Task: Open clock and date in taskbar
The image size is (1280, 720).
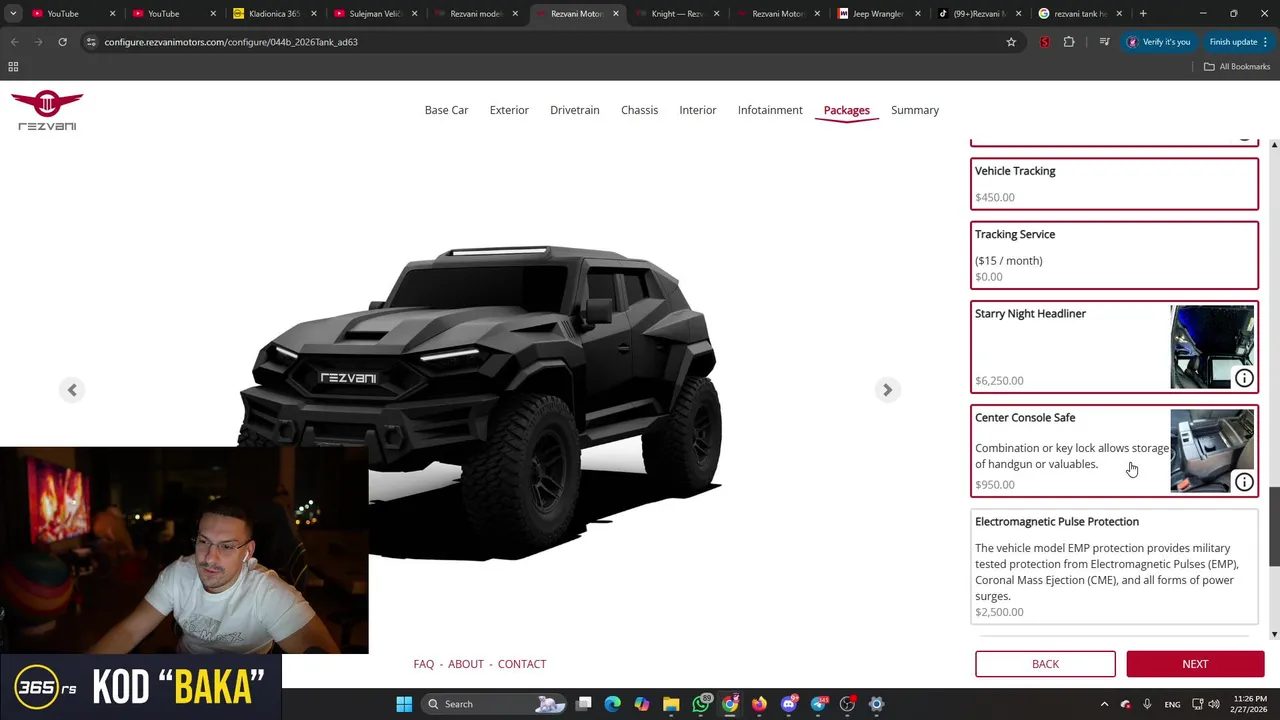Action: 1250,704
